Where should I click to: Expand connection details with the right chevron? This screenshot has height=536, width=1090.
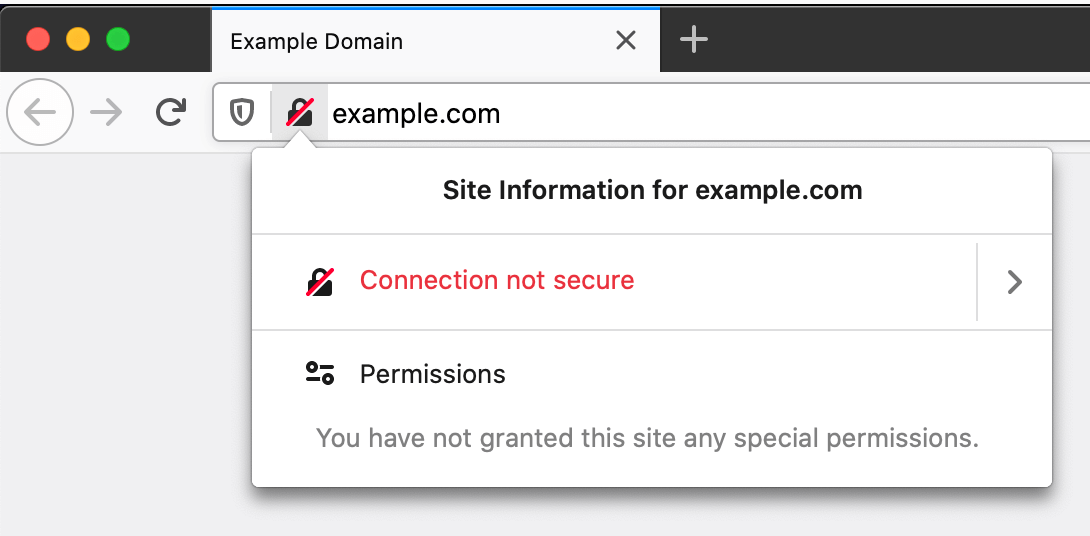coord(1014,282)
